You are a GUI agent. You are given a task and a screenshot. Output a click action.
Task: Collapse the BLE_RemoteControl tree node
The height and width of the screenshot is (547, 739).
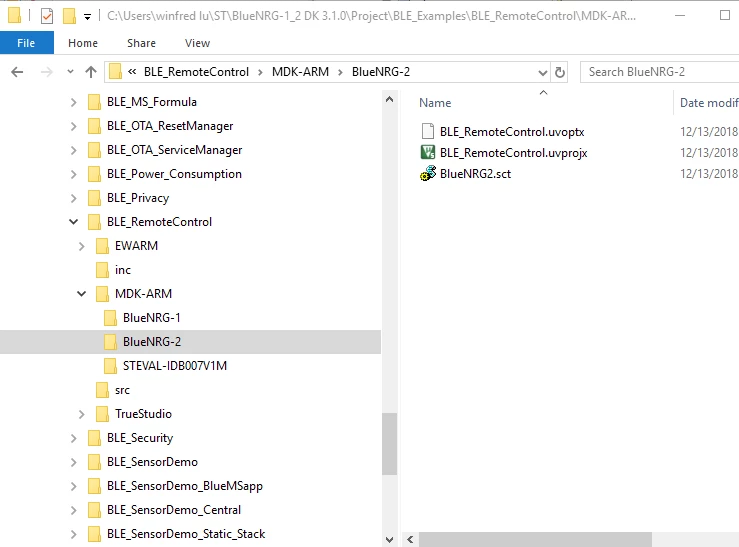pyautogui.click(x=74, y=221)
